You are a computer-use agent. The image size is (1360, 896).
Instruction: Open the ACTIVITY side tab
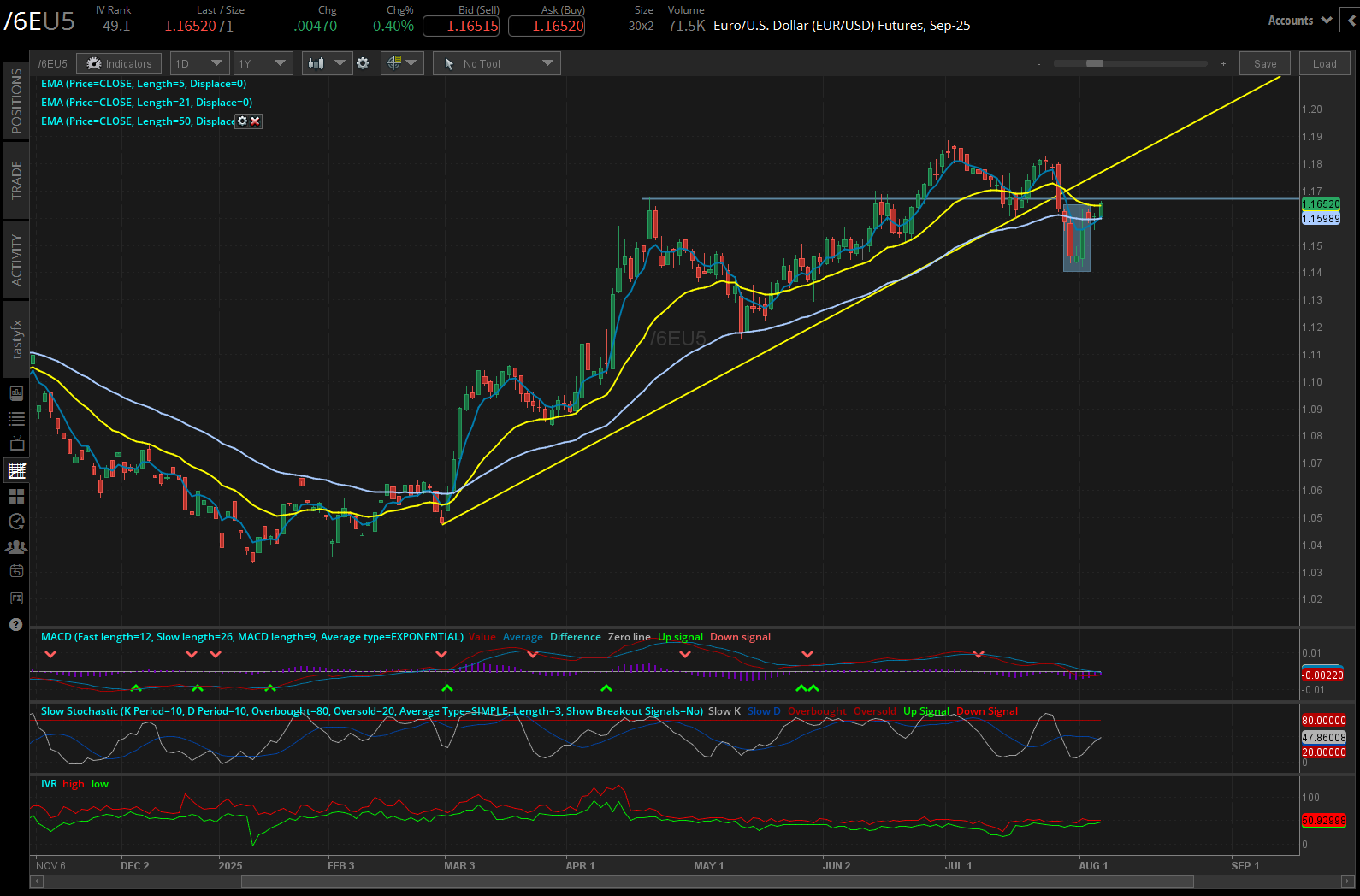click(16, 260)
